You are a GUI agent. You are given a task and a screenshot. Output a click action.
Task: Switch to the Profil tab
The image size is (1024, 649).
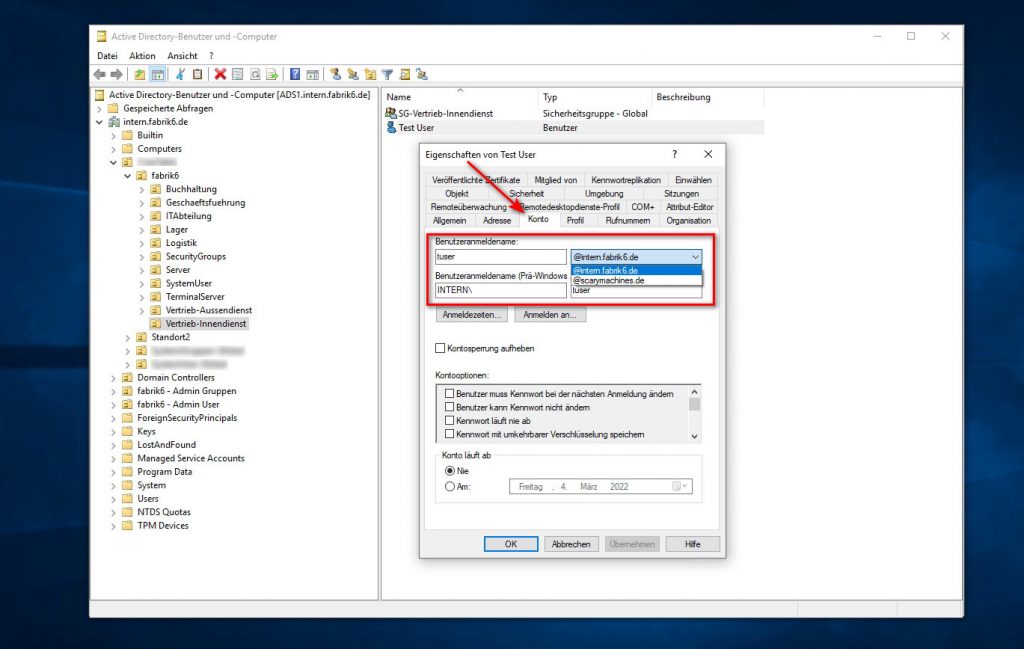pyautogui.click(x=578, y=219)
